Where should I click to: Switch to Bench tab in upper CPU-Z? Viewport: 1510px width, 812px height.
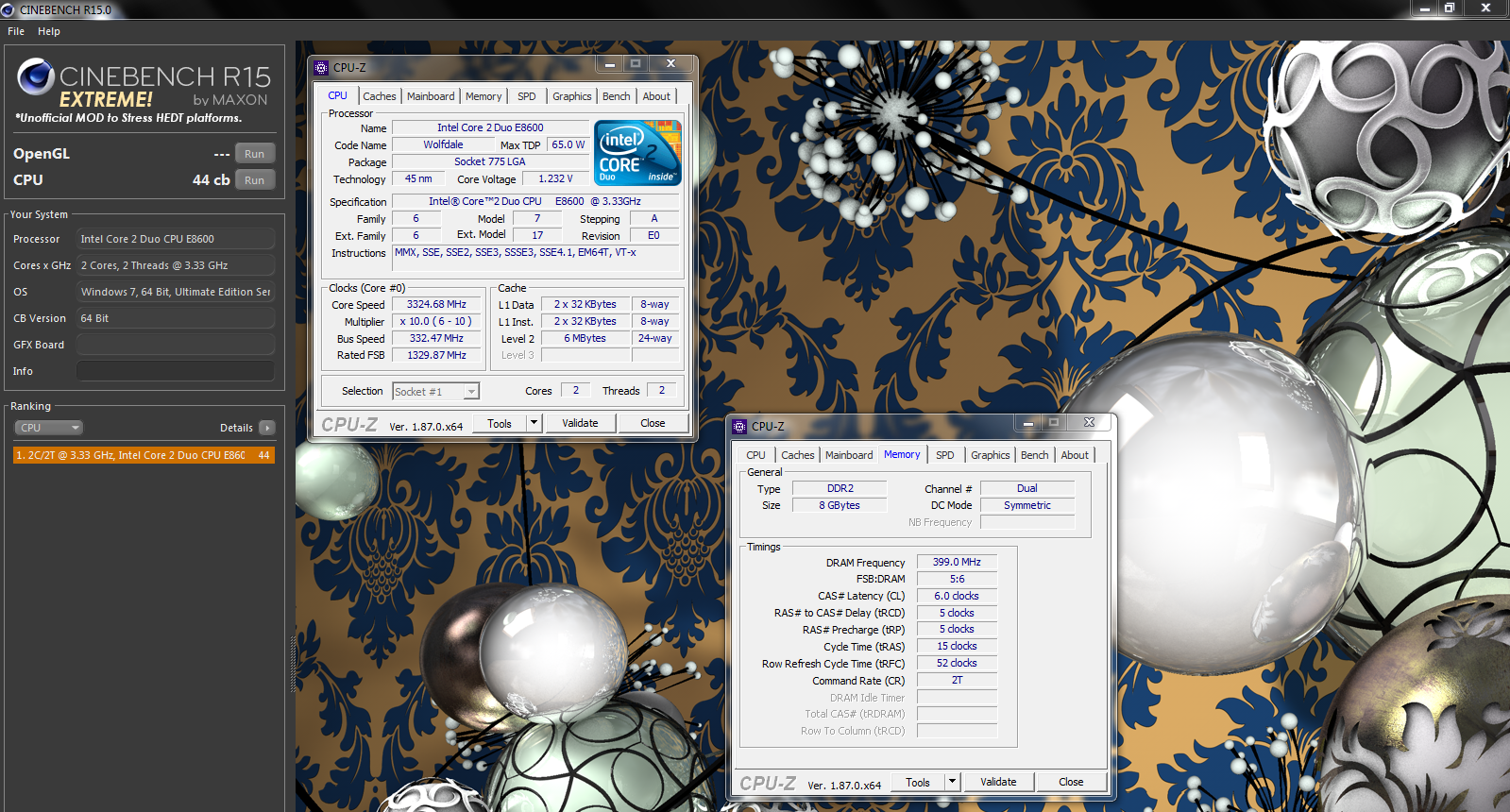617,96
